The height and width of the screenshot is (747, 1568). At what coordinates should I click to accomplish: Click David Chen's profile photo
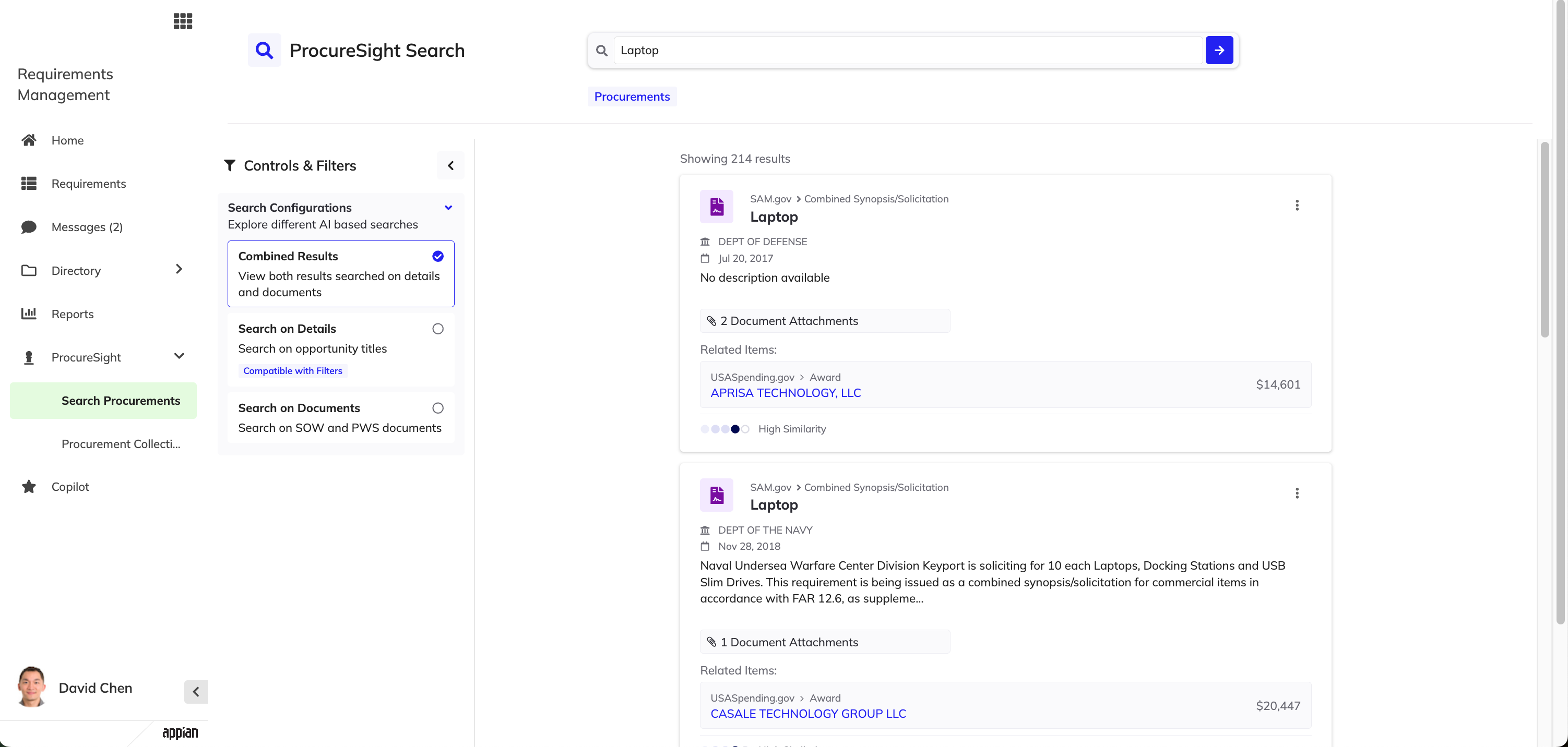32,687
